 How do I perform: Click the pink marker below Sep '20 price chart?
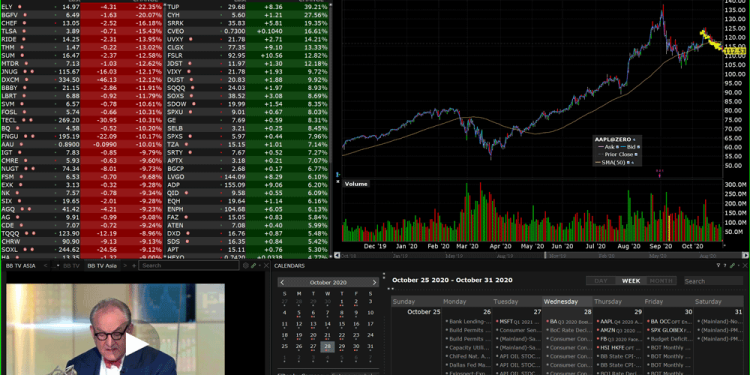pyautogui.click(x=660, y=176)
